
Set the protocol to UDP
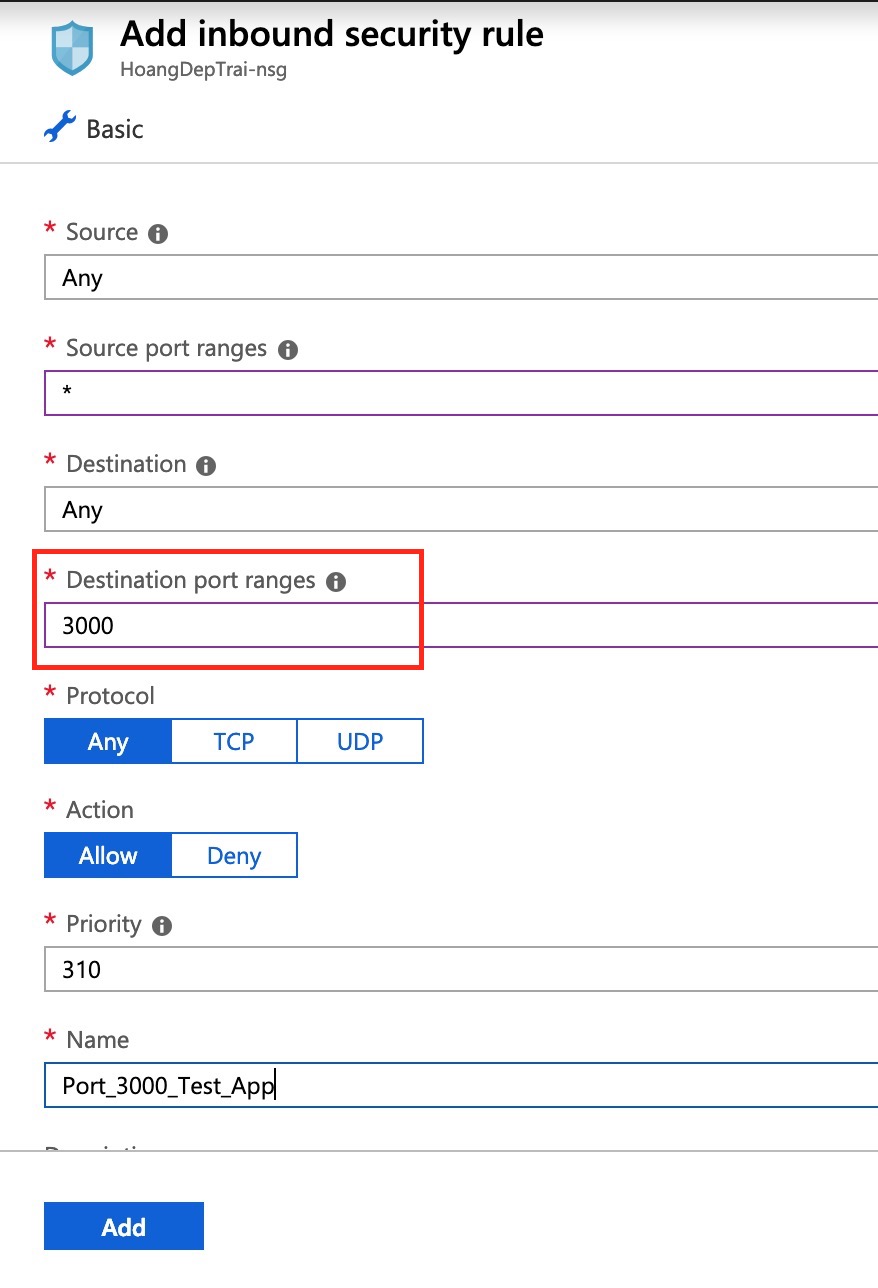coord(360,741)
